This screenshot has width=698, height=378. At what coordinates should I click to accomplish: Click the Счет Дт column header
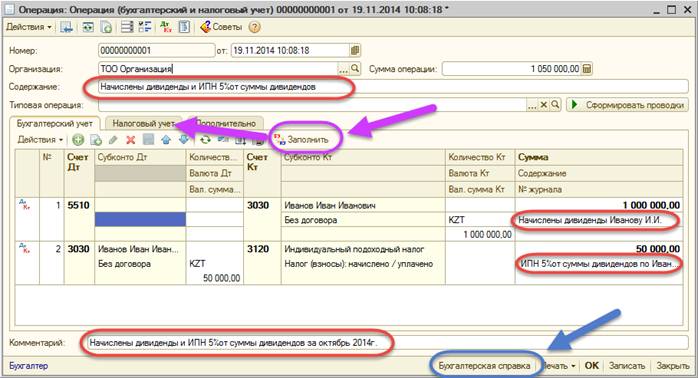point(79,173)
